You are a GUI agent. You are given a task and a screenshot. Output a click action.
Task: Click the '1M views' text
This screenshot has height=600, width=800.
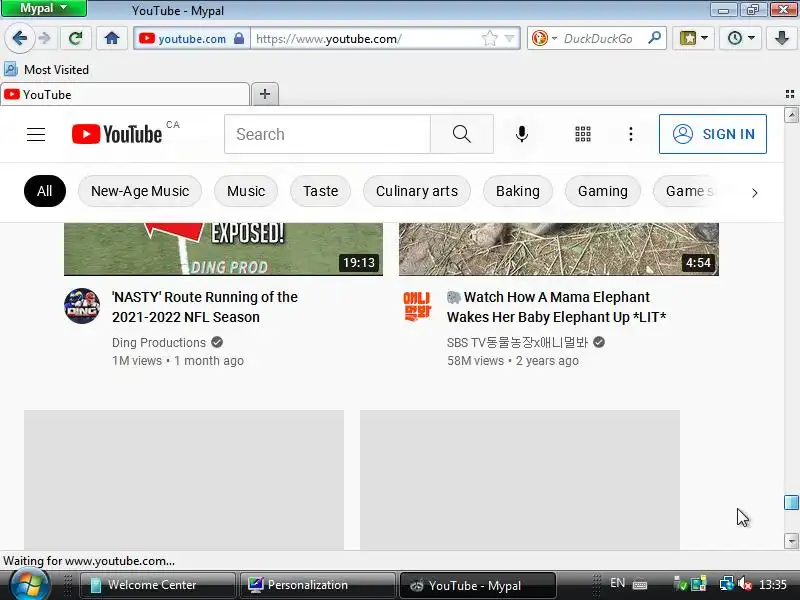coord(137,361)
